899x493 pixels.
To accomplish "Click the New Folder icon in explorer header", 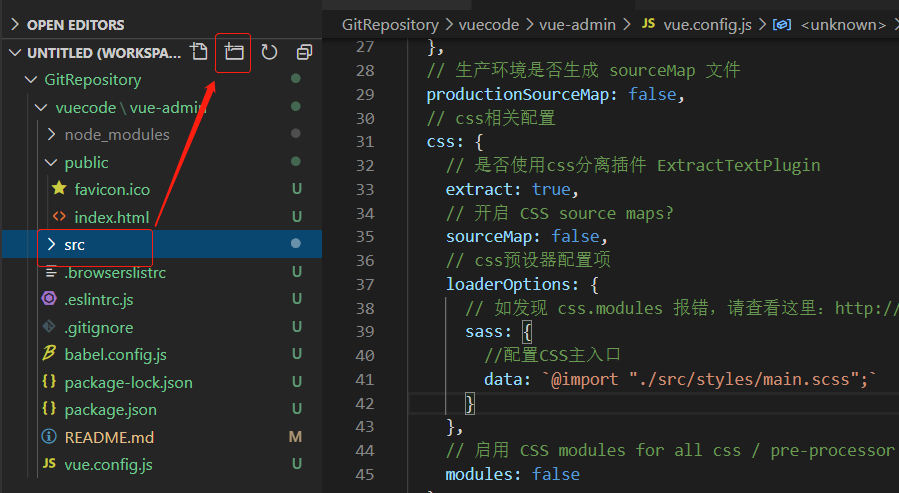I will [233, 52].
